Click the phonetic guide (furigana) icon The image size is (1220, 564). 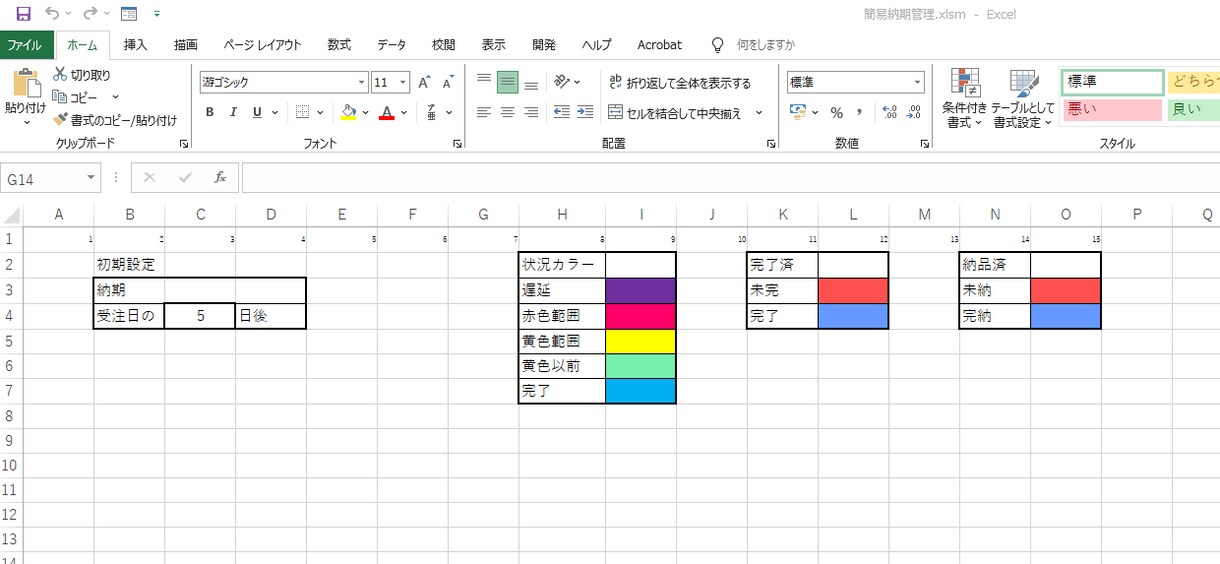pos(432,112)
